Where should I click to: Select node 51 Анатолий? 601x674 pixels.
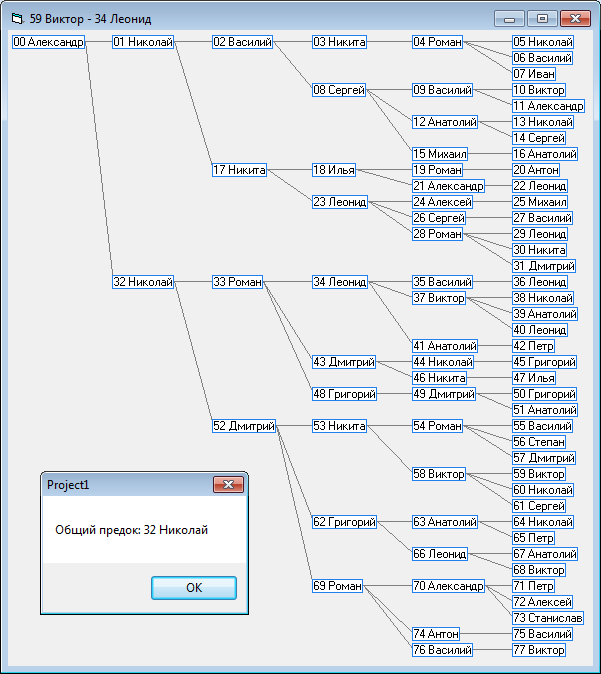545,410
